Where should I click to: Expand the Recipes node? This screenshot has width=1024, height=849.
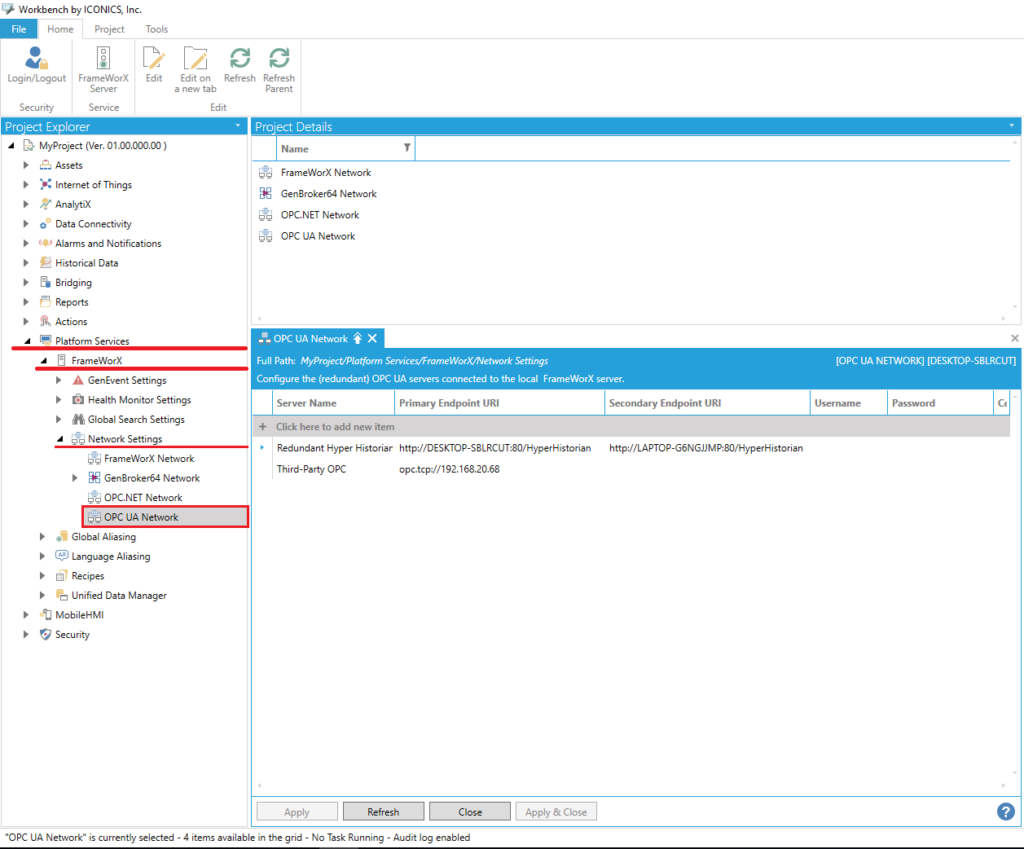42,576
